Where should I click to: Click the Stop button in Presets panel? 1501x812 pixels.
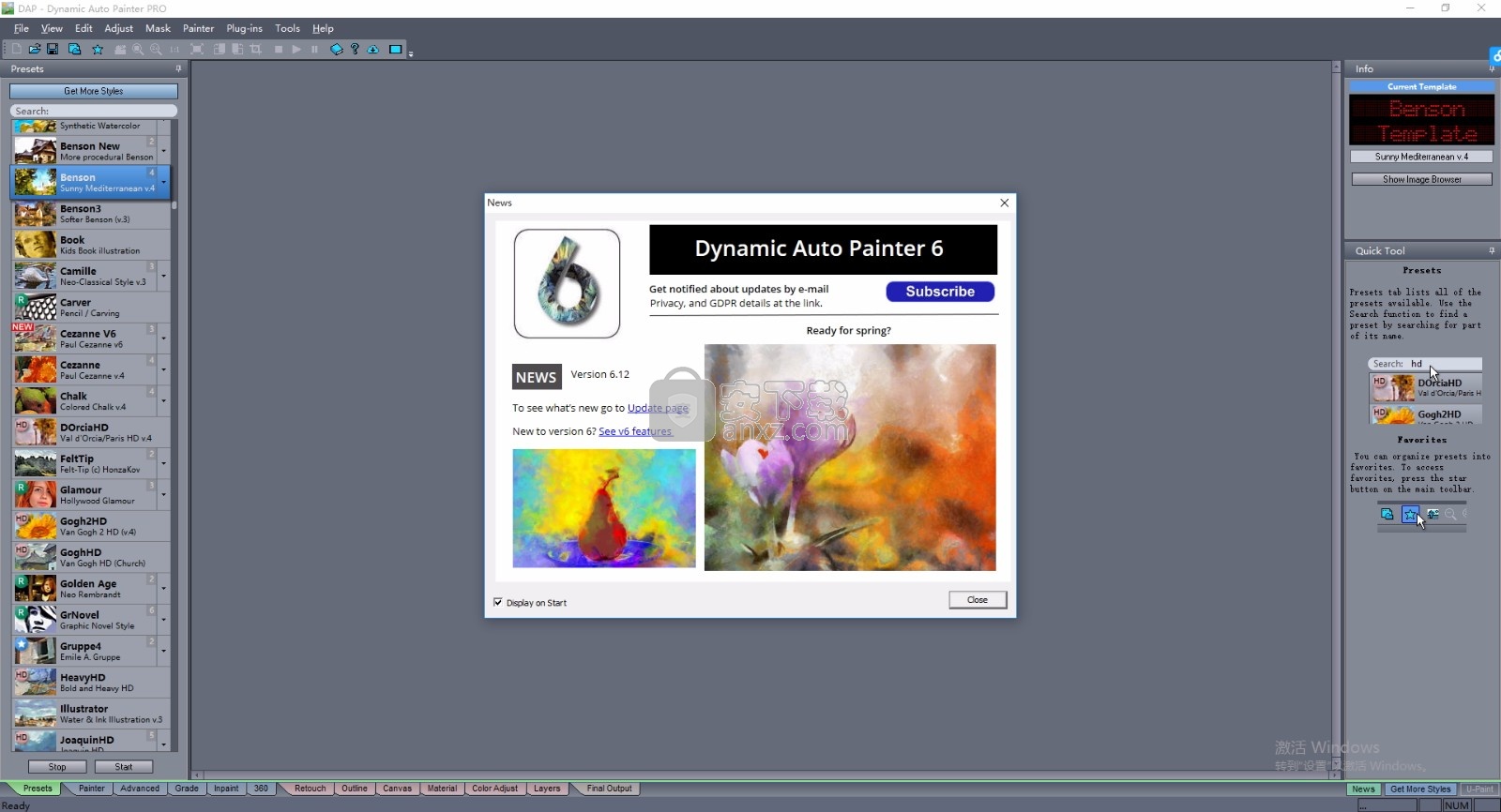(57, 767)
